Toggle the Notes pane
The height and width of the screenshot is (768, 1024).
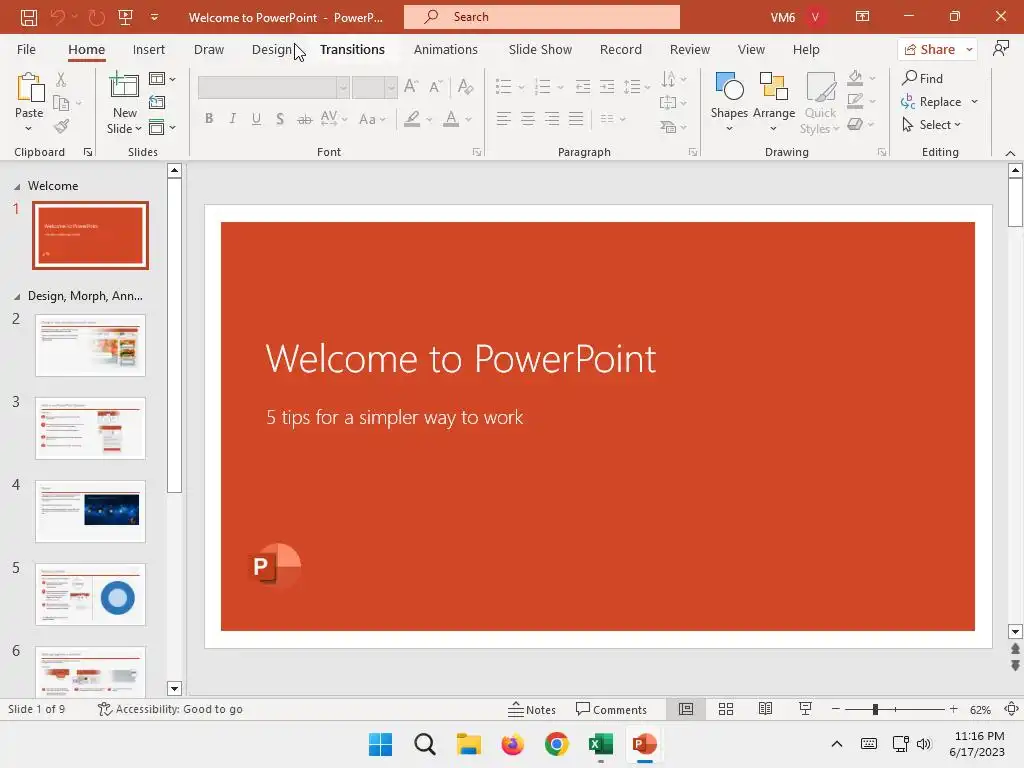coord(532,709)
